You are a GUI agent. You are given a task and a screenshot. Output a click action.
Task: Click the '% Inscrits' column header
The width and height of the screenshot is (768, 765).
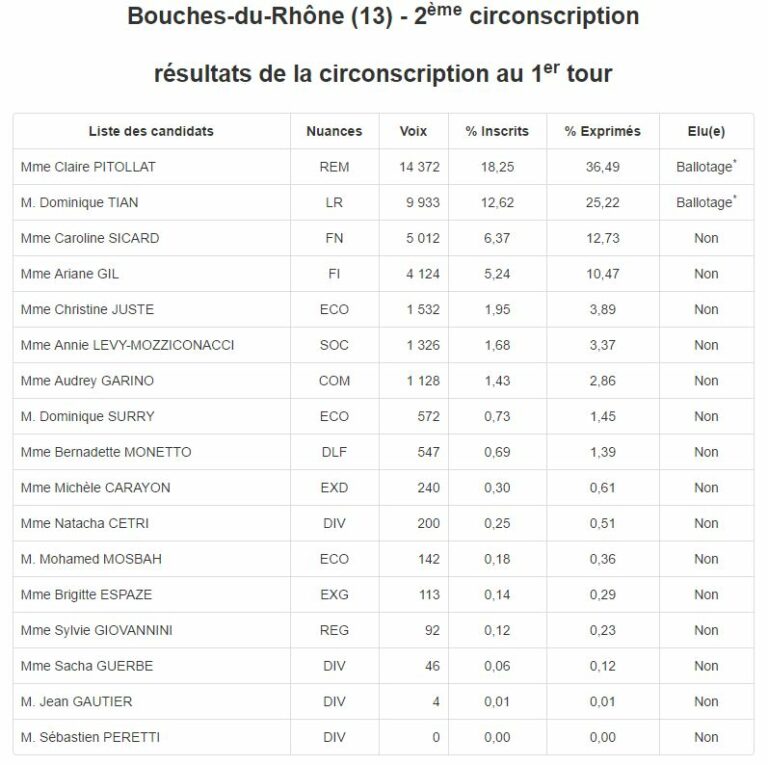coord(497,131)
